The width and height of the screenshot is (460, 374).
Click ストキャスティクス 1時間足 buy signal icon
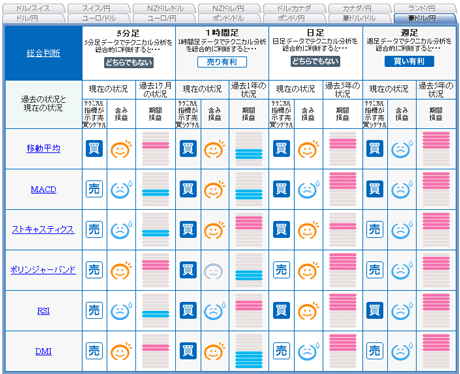188,229
